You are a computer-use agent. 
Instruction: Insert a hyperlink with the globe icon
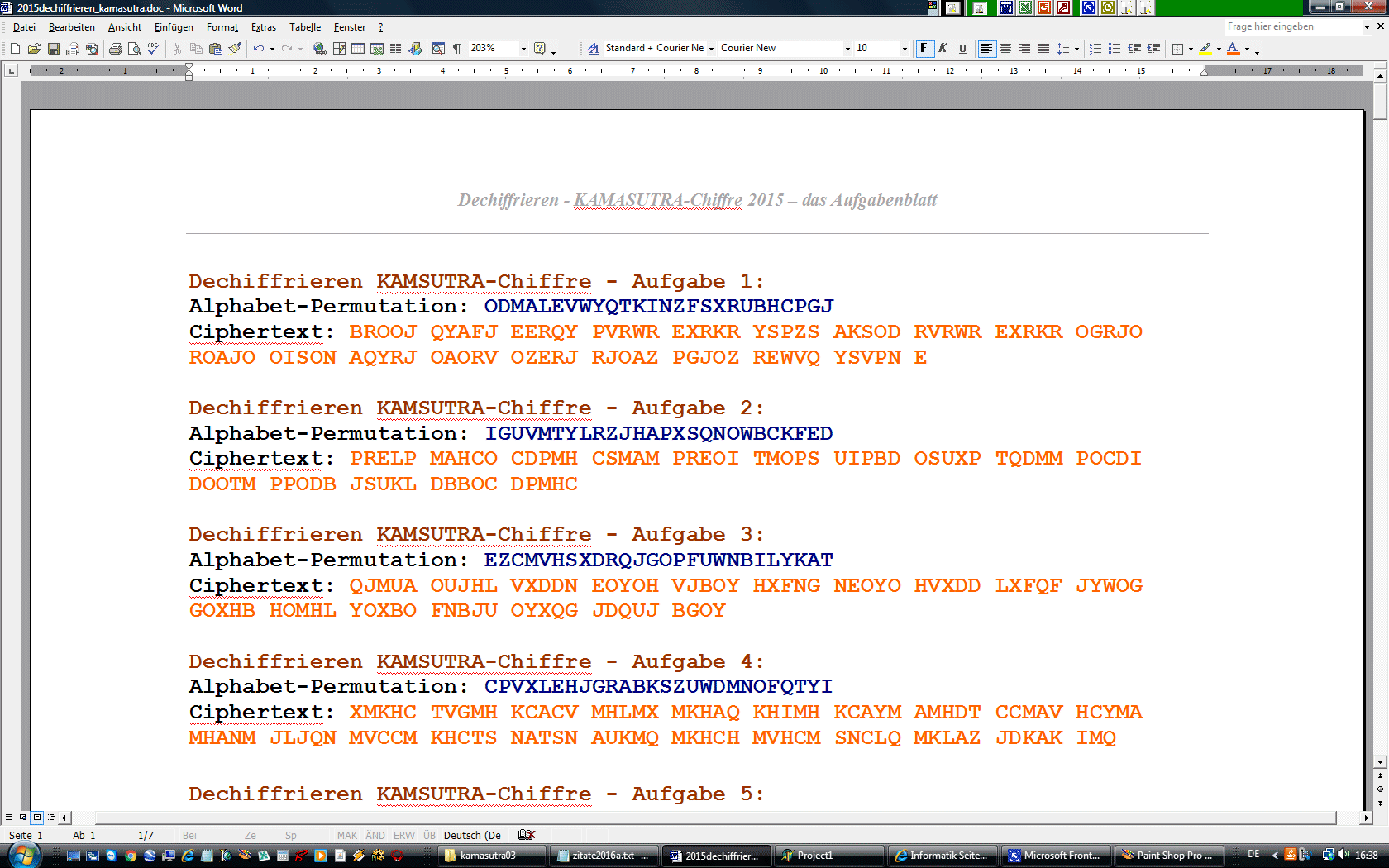320,49
